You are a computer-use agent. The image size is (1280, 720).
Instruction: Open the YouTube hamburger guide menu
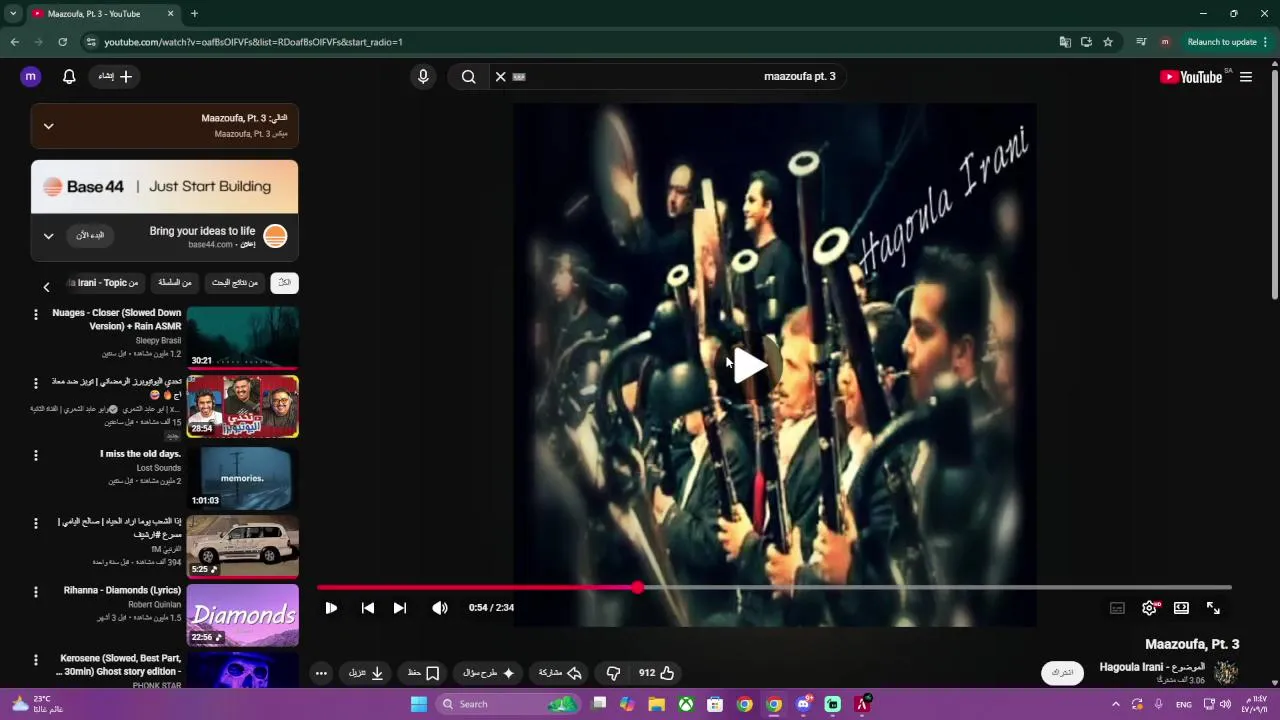[x=1246, y=77]
